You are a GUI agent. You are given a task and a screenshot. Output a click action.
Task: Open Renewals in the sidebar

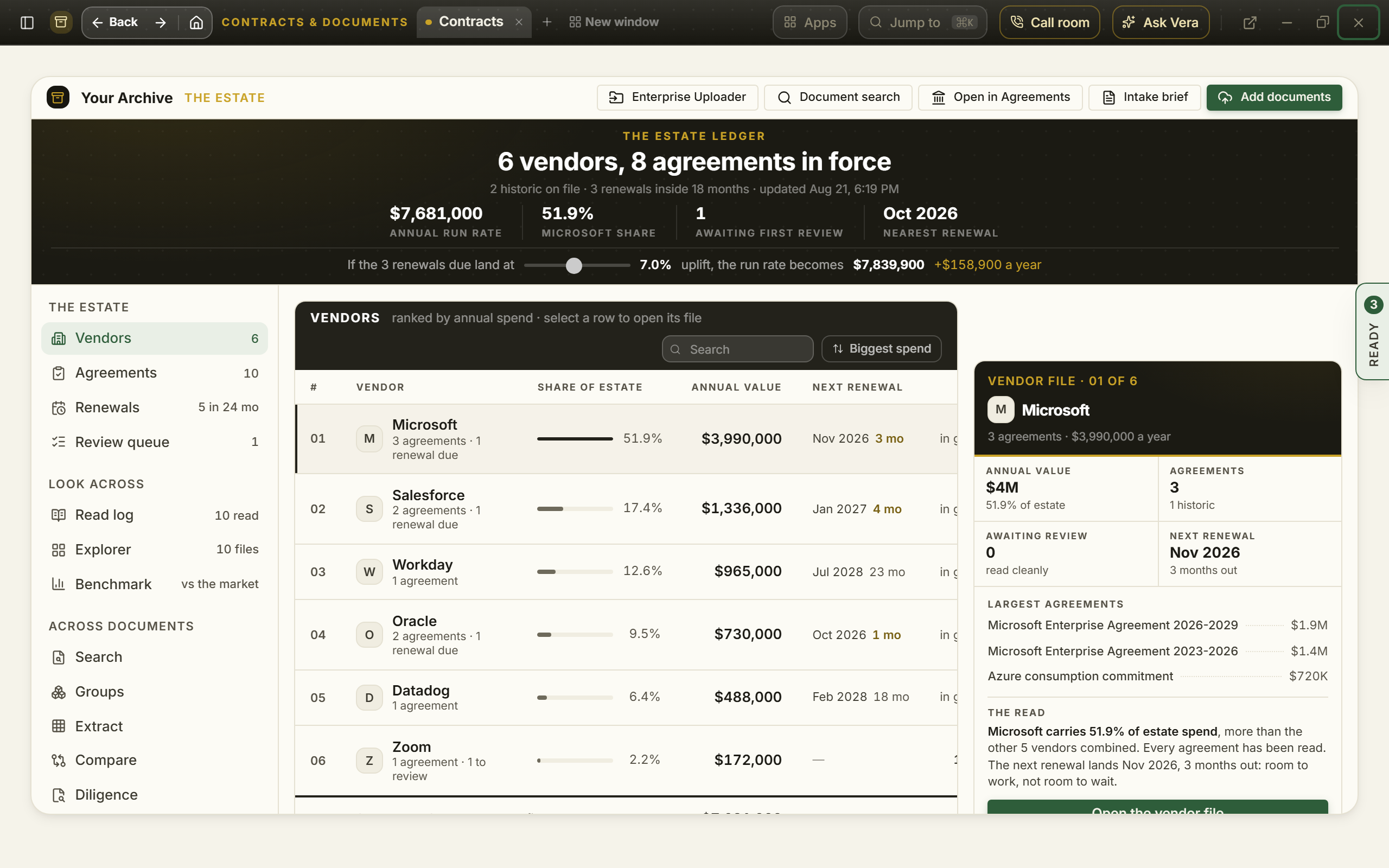tap(155, 407)
